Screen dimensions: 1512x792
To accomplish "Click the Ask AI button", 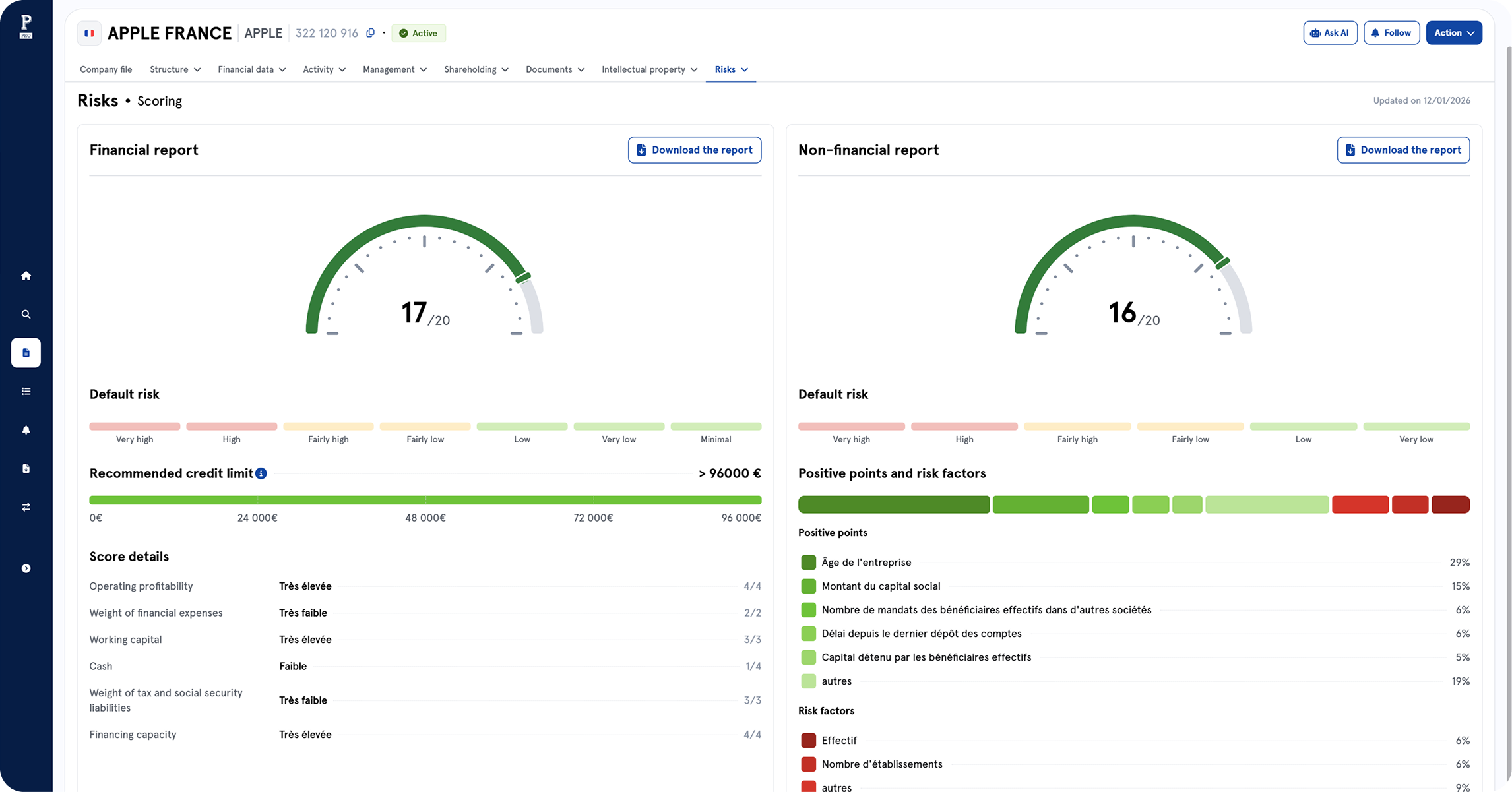I will [1329, 33].
